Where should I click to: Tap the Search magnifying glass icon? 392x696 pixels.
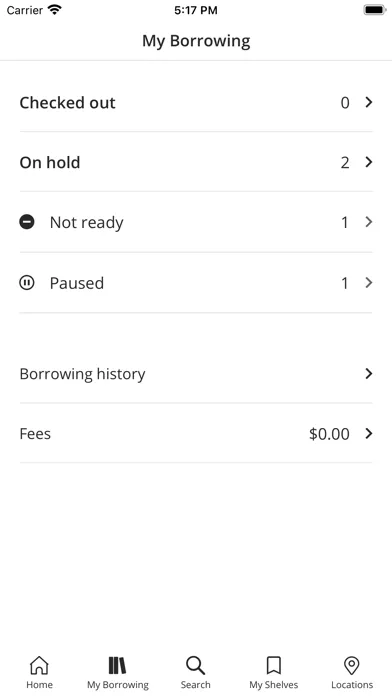coord(195,665)
